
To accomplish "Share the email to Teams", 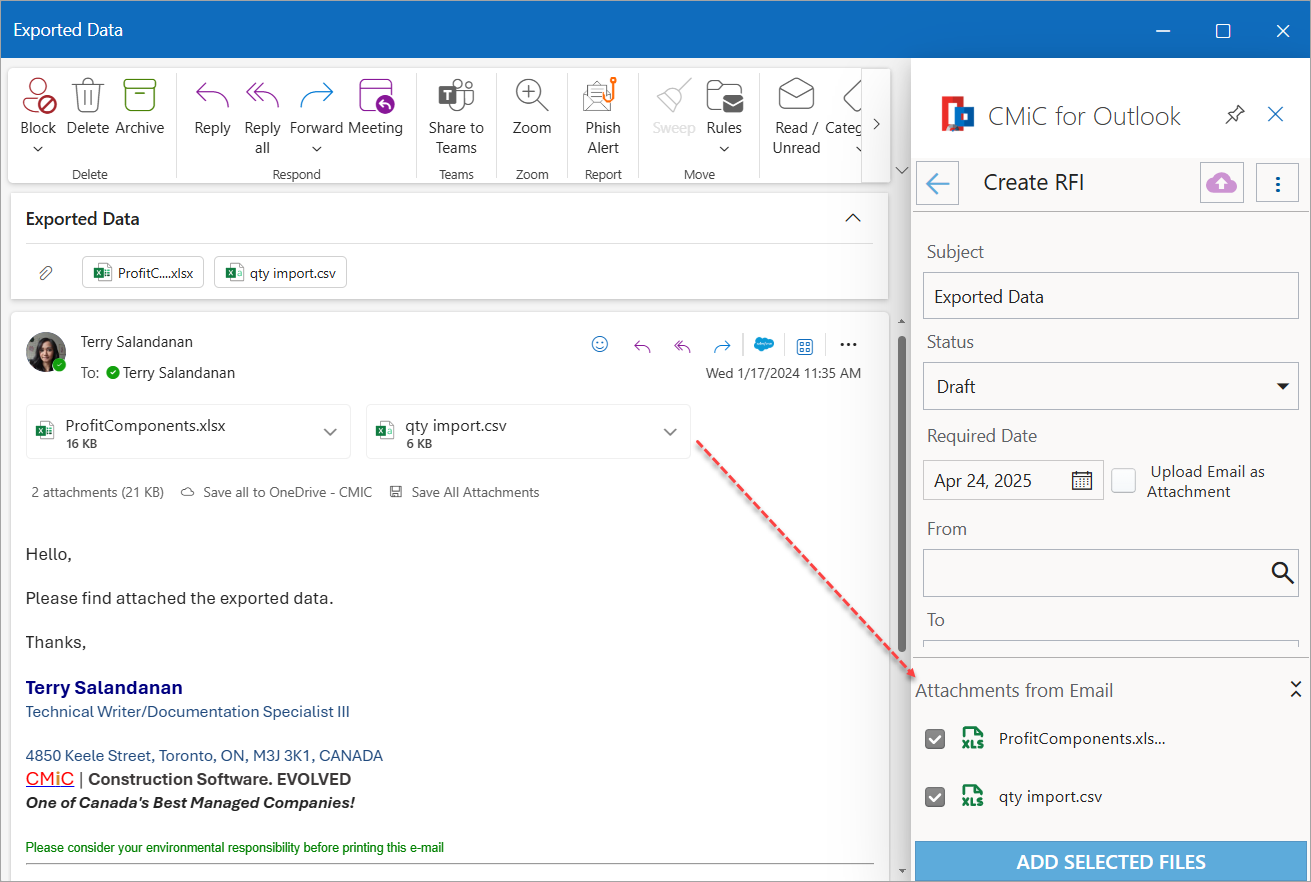I will [456, 116].
